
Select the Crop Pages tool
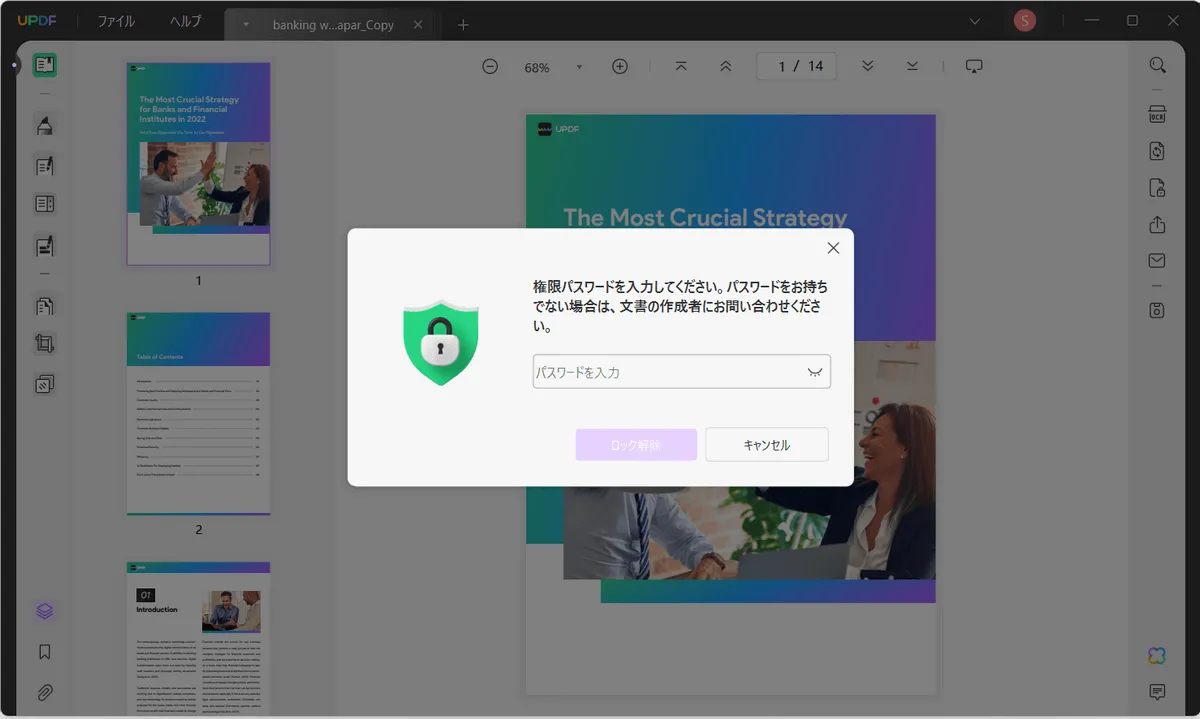coord(44,344)
